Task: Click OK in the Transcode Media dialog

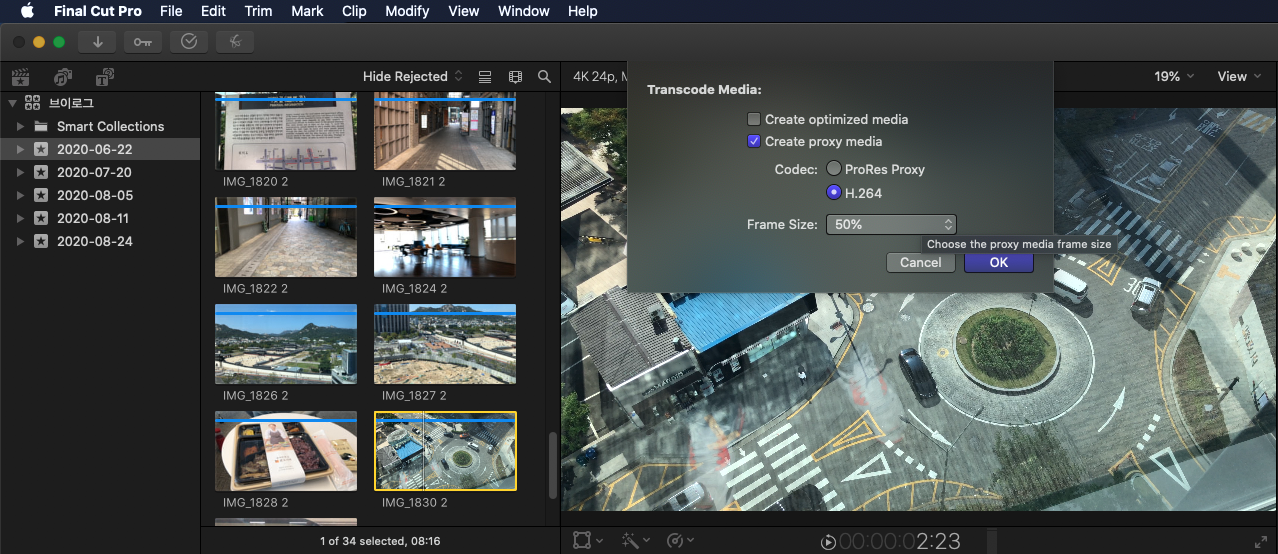Action: click(998, 262)
